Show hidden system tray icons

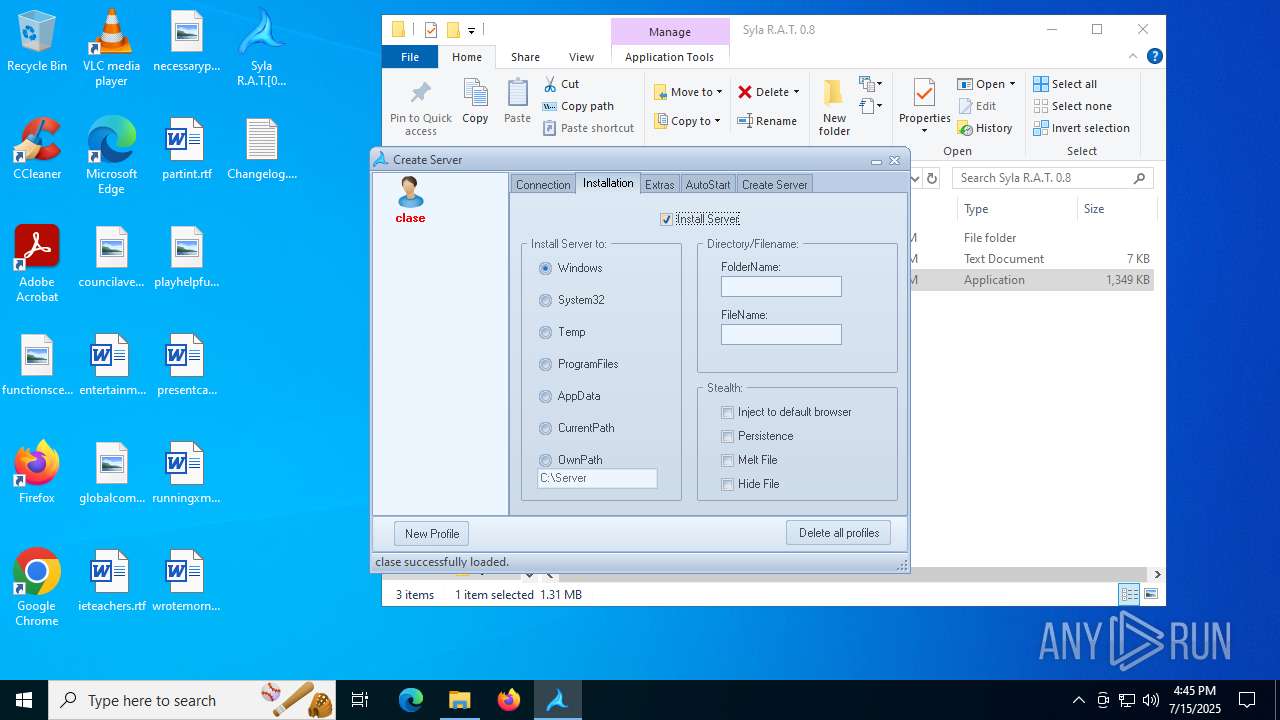pos(1078,700)
